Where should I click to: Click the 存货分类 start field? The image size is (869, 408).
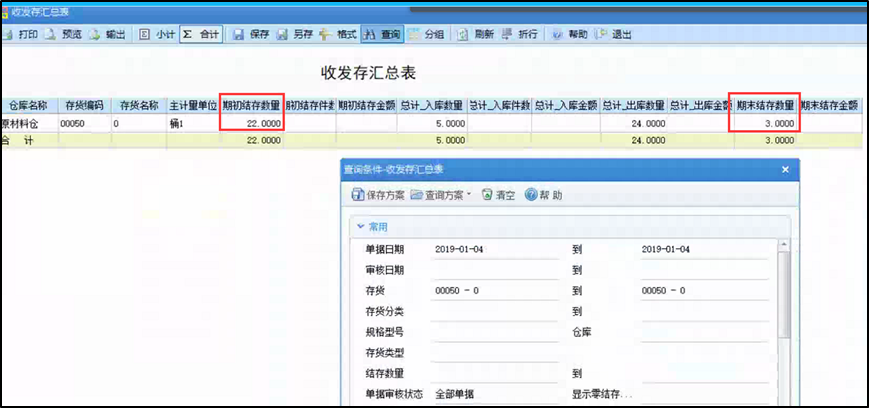[497, 312]
